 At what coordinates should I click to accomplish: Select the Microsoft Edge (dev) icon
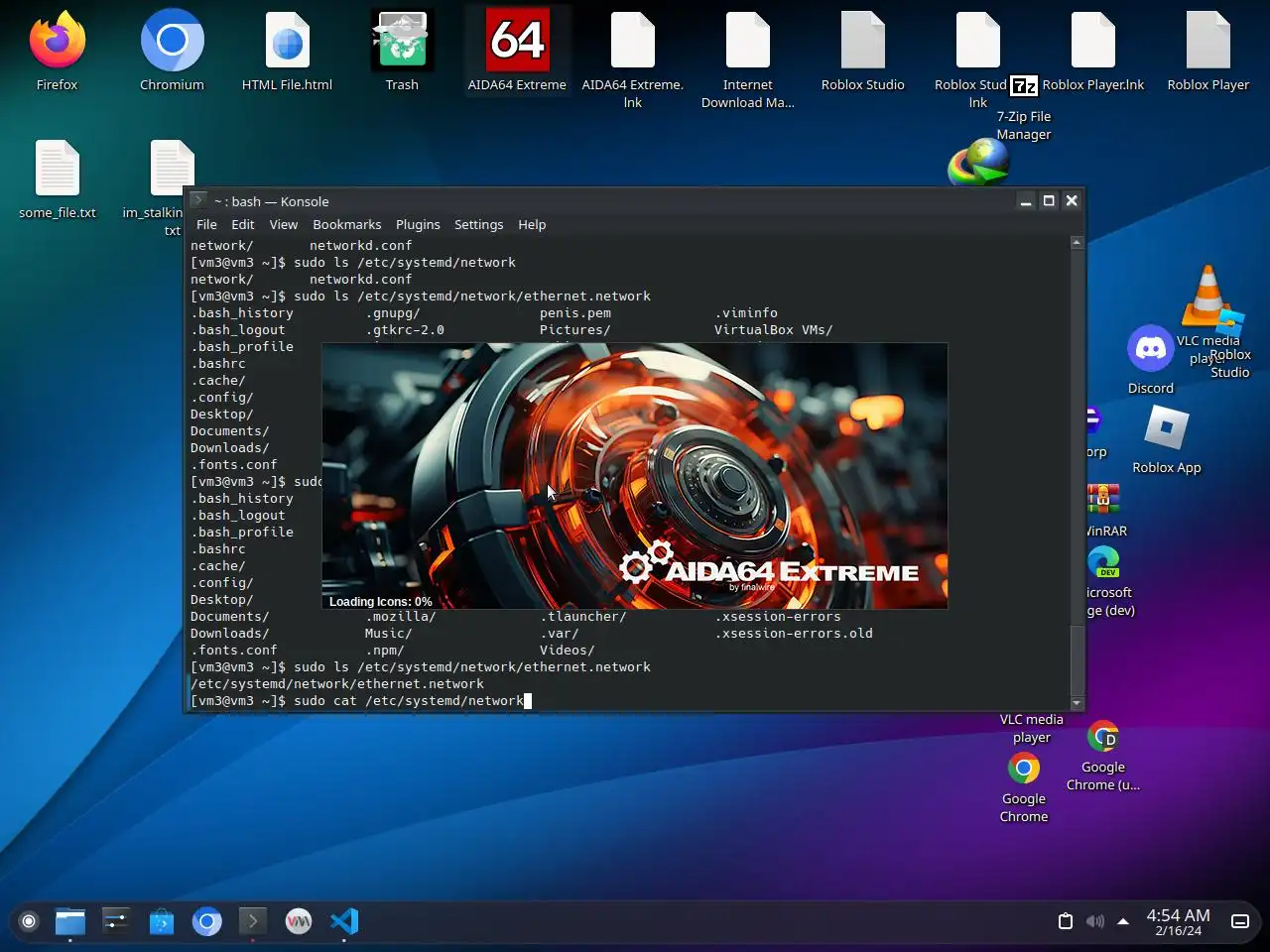[x=1103, y=562]
